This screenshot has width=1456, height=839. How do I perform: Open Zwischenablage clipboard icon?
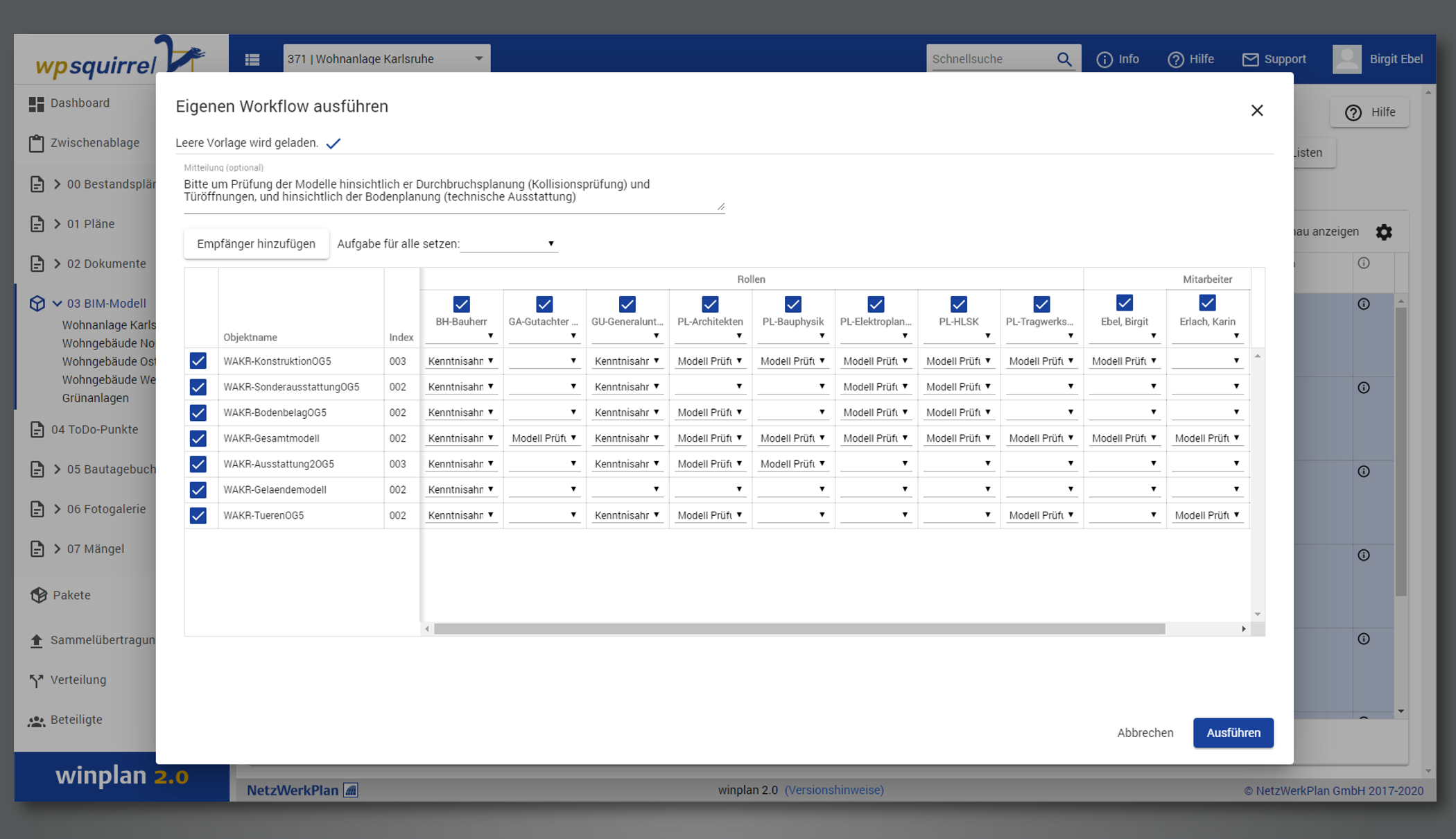coord(37,144)
